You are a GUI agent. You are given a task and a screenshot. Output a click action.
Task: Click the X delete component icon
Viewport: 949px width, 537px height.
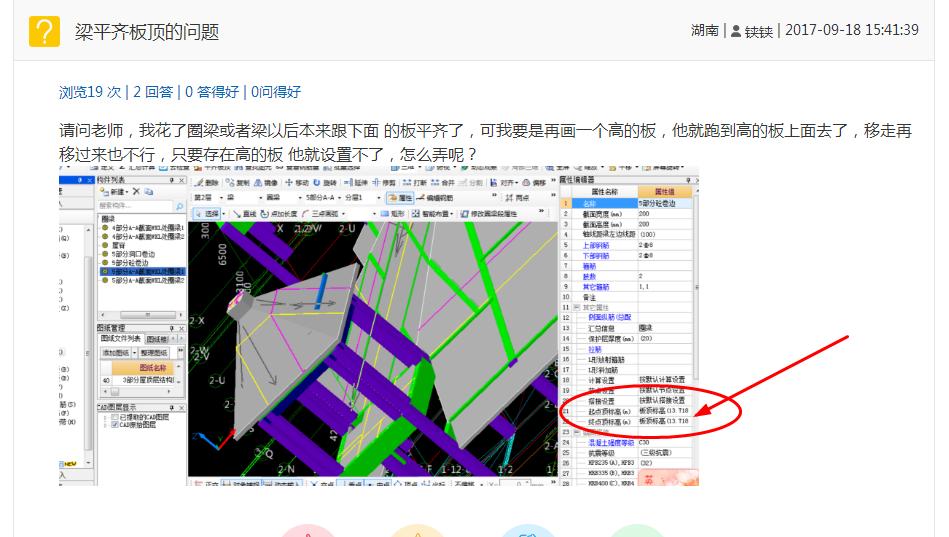(x=136, y=191)
